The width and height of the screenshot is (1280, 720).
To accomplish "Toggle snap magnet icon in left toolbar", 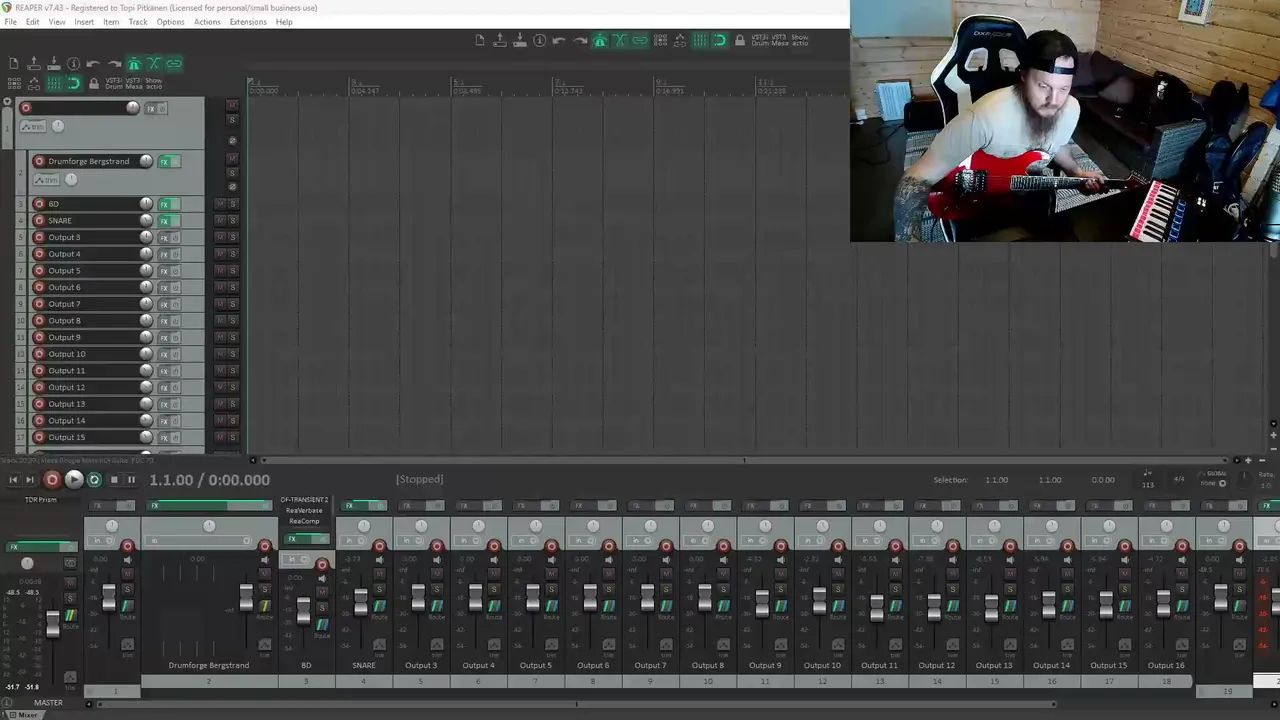I will click(74, 83).
